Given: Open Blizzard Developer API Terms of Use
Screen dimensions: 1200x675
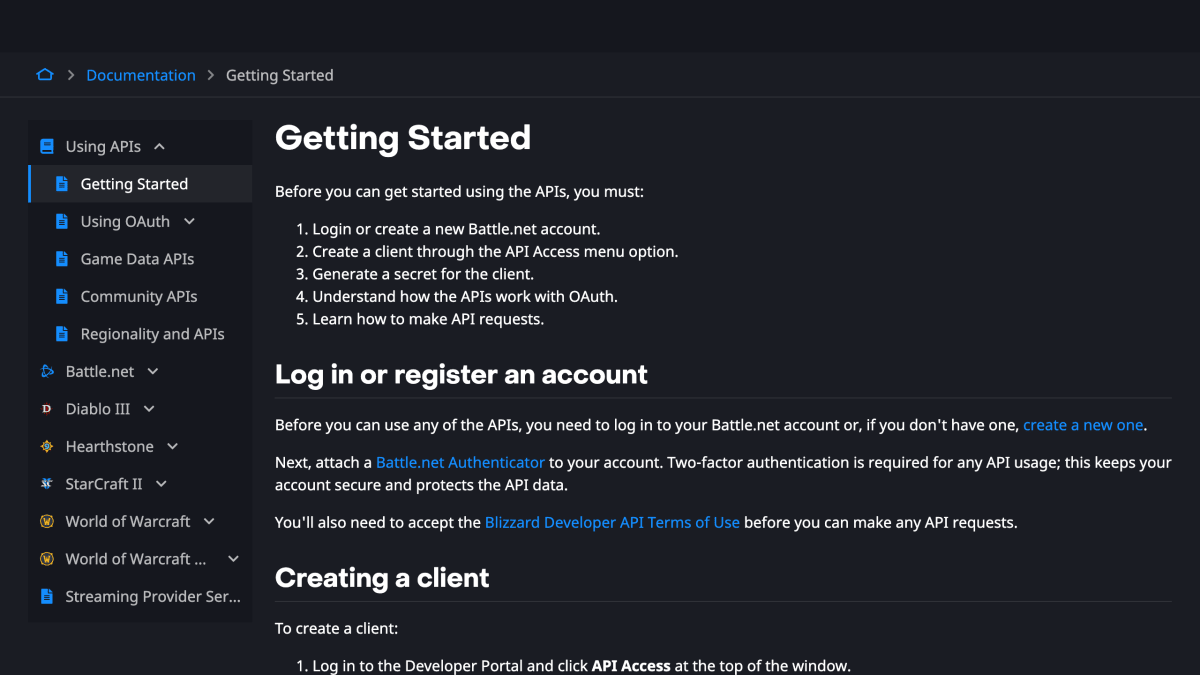Looking at the screenshot, I should (x=612, y=522).
